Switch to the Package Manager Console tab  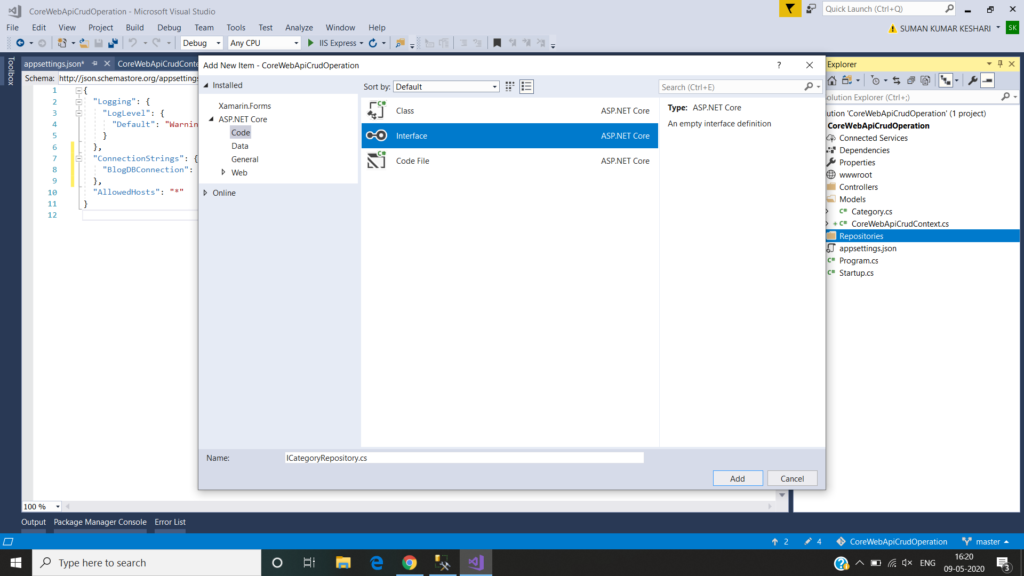click(x=100, y=522)
